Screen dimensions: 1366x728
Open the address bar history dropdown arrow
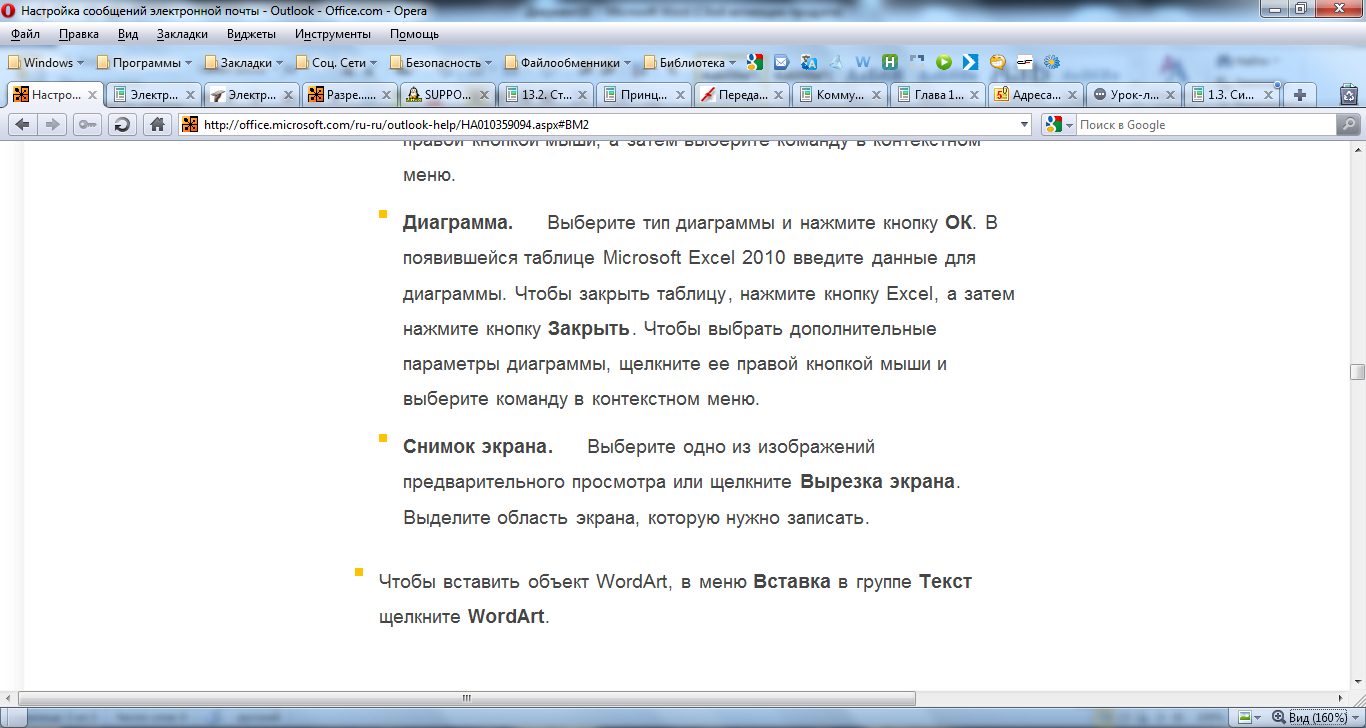[x=1023, y=125]
